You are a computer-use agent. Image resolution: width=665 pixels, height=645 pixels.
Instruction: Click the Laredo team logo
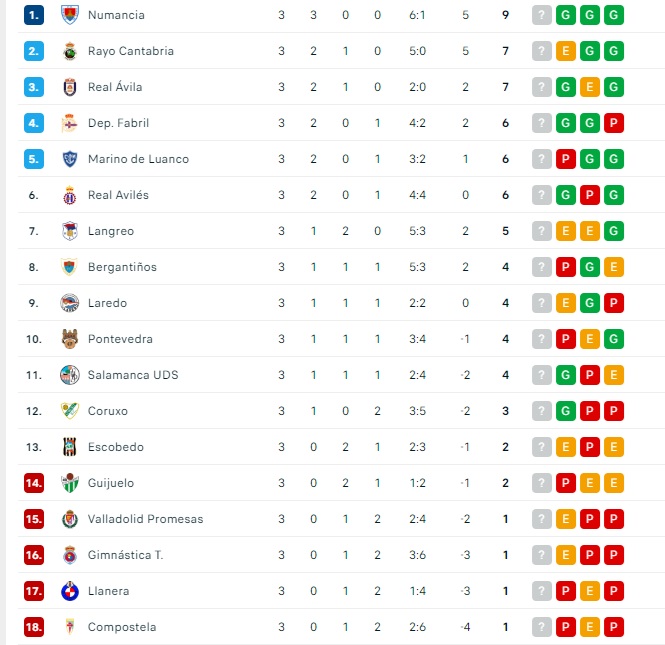click(69, 303)
